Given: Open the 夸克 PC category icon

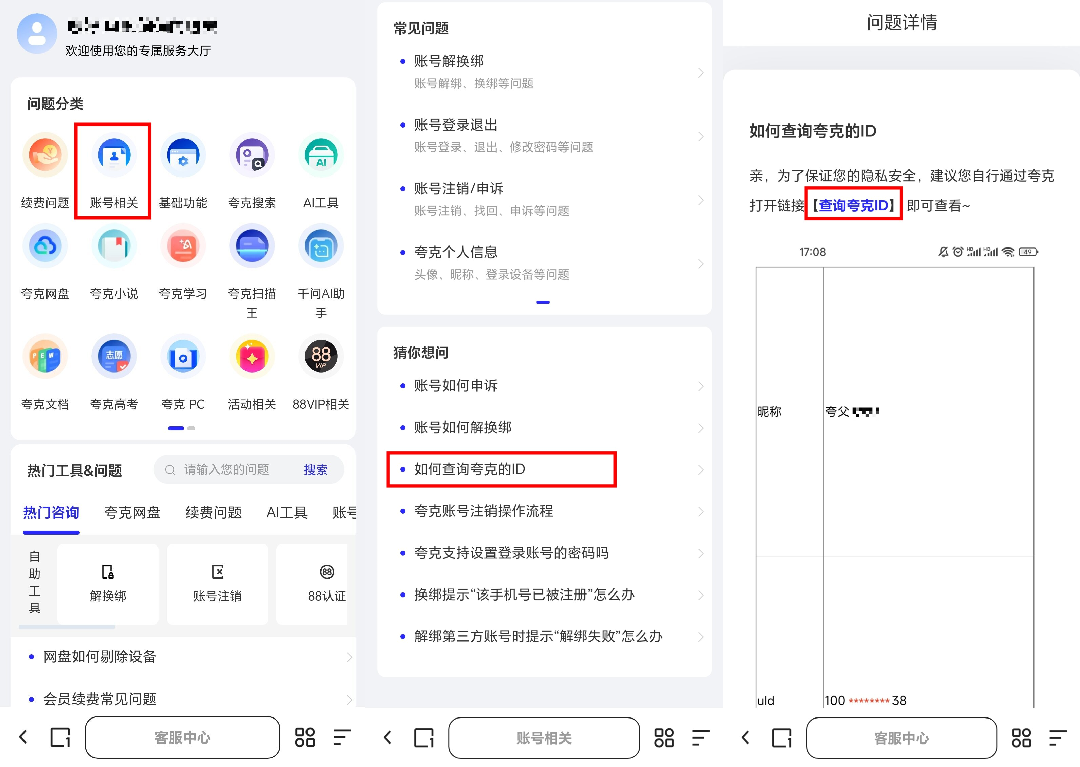Looking at the screenshot, I should (x=183, y=357).
